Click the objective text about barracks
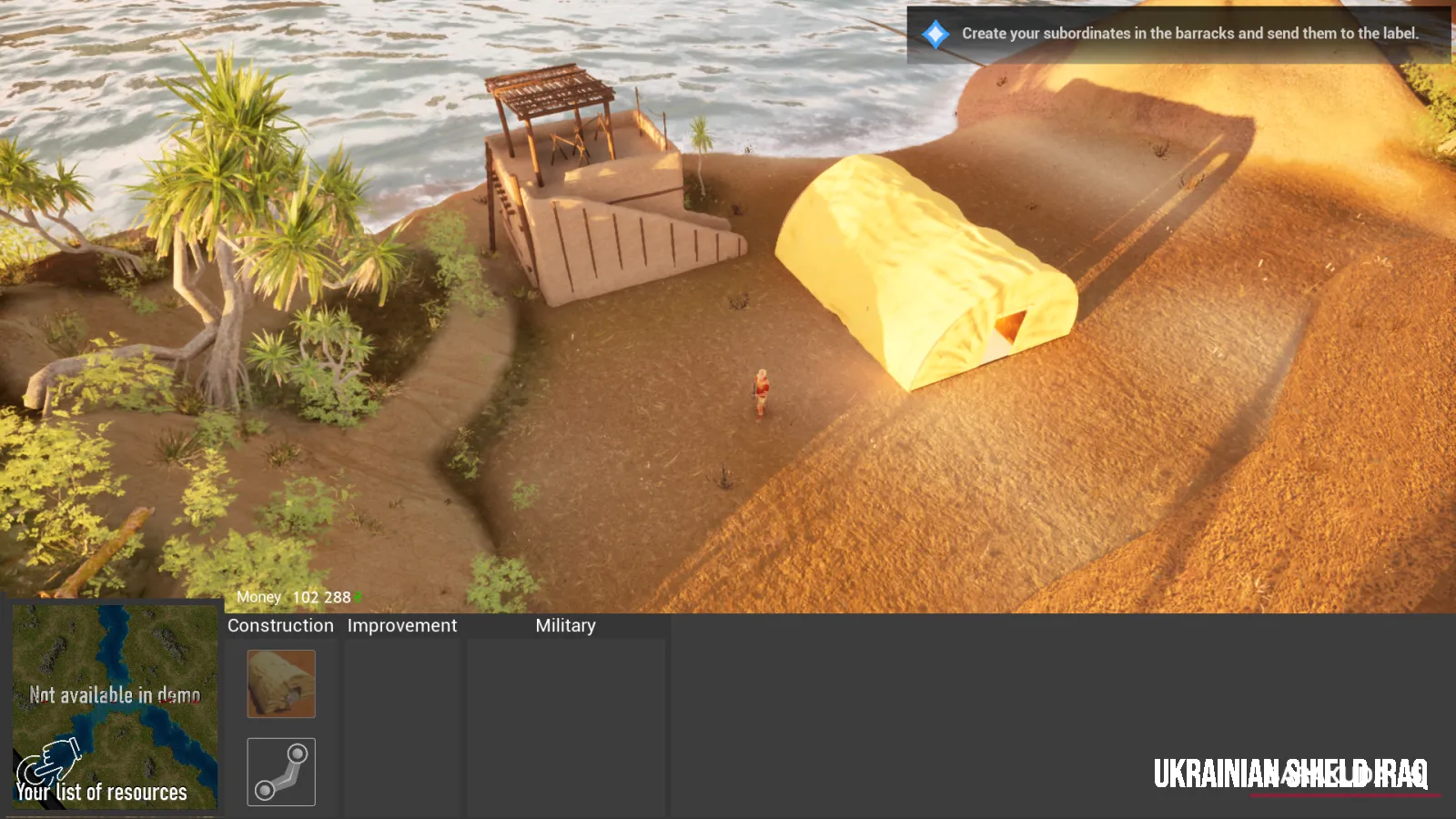The image size is (1456, 819). (1190, 34)
